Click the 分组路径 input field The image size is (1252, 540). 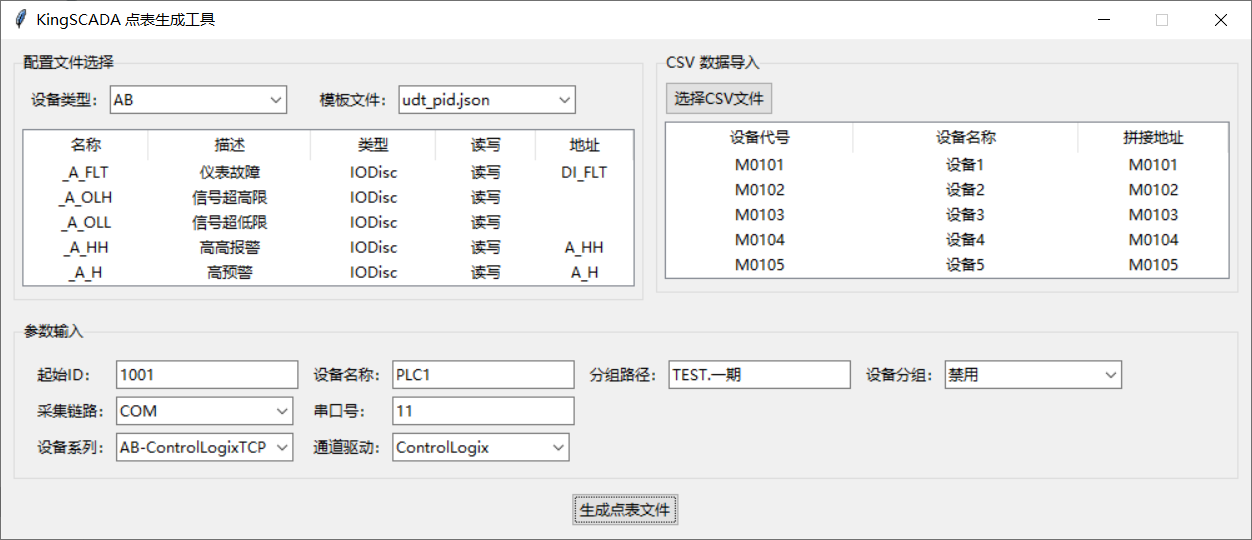tap(759, 375)
